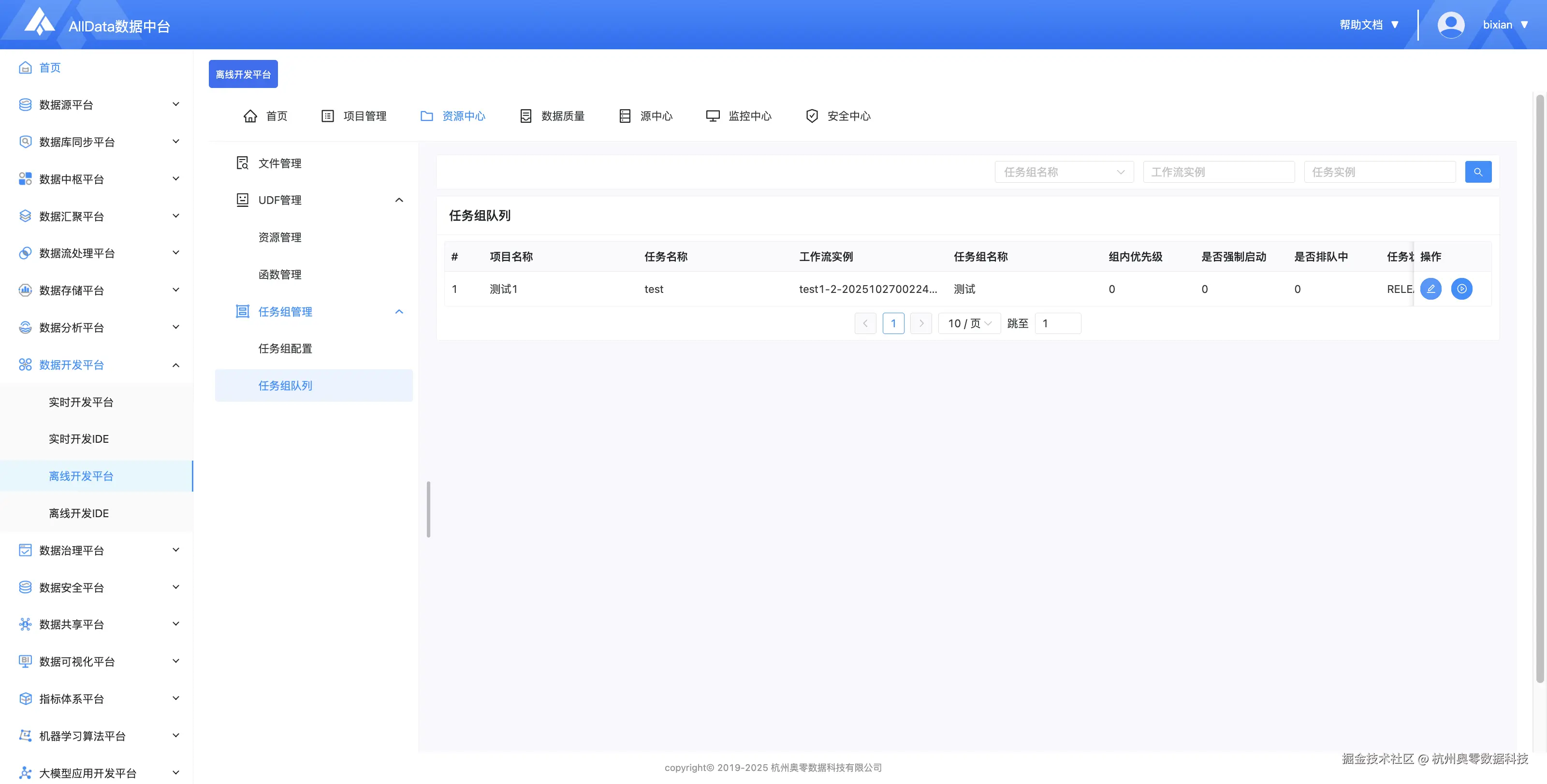Click the 文件管理 file icon
The width and height of the screenshot is (1547, 784).
click(x=242, y=163)
